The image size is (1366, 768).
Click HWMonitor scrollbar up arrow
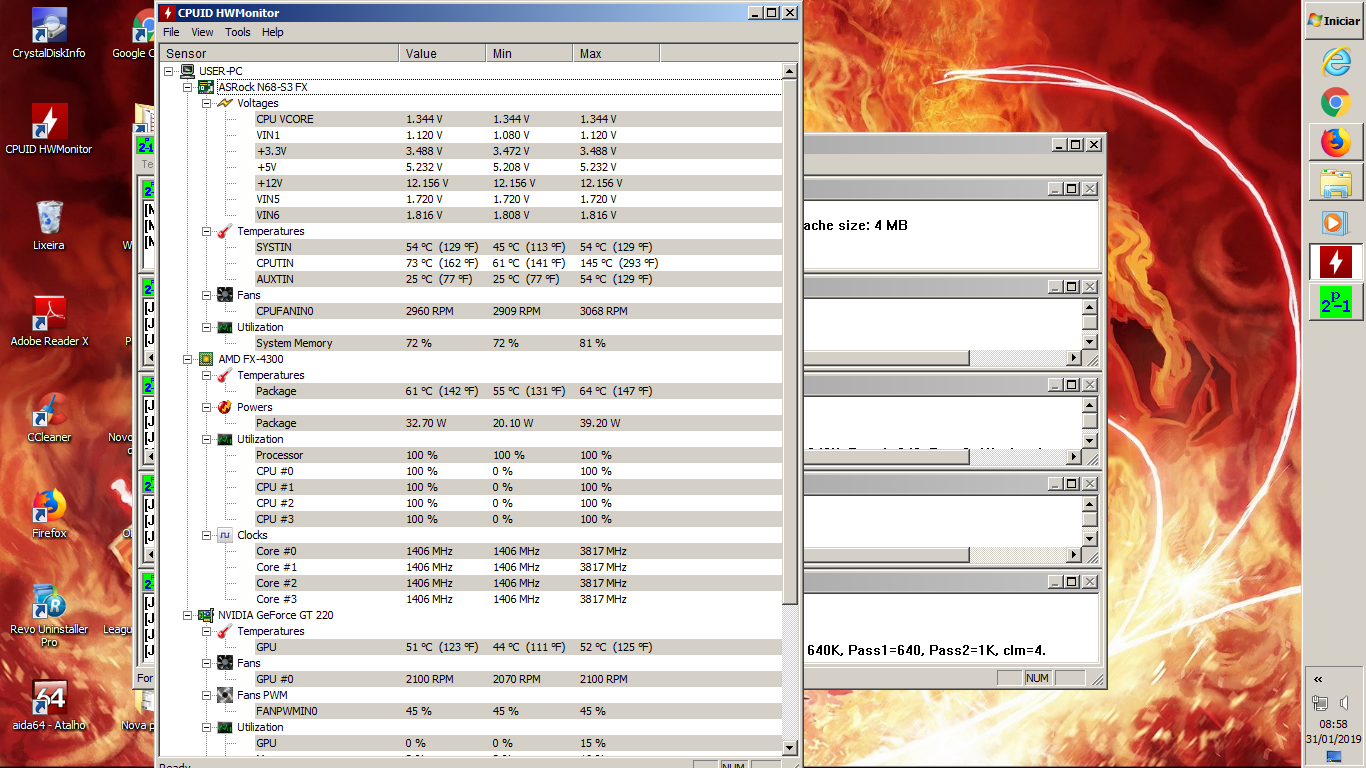(789, 71)
